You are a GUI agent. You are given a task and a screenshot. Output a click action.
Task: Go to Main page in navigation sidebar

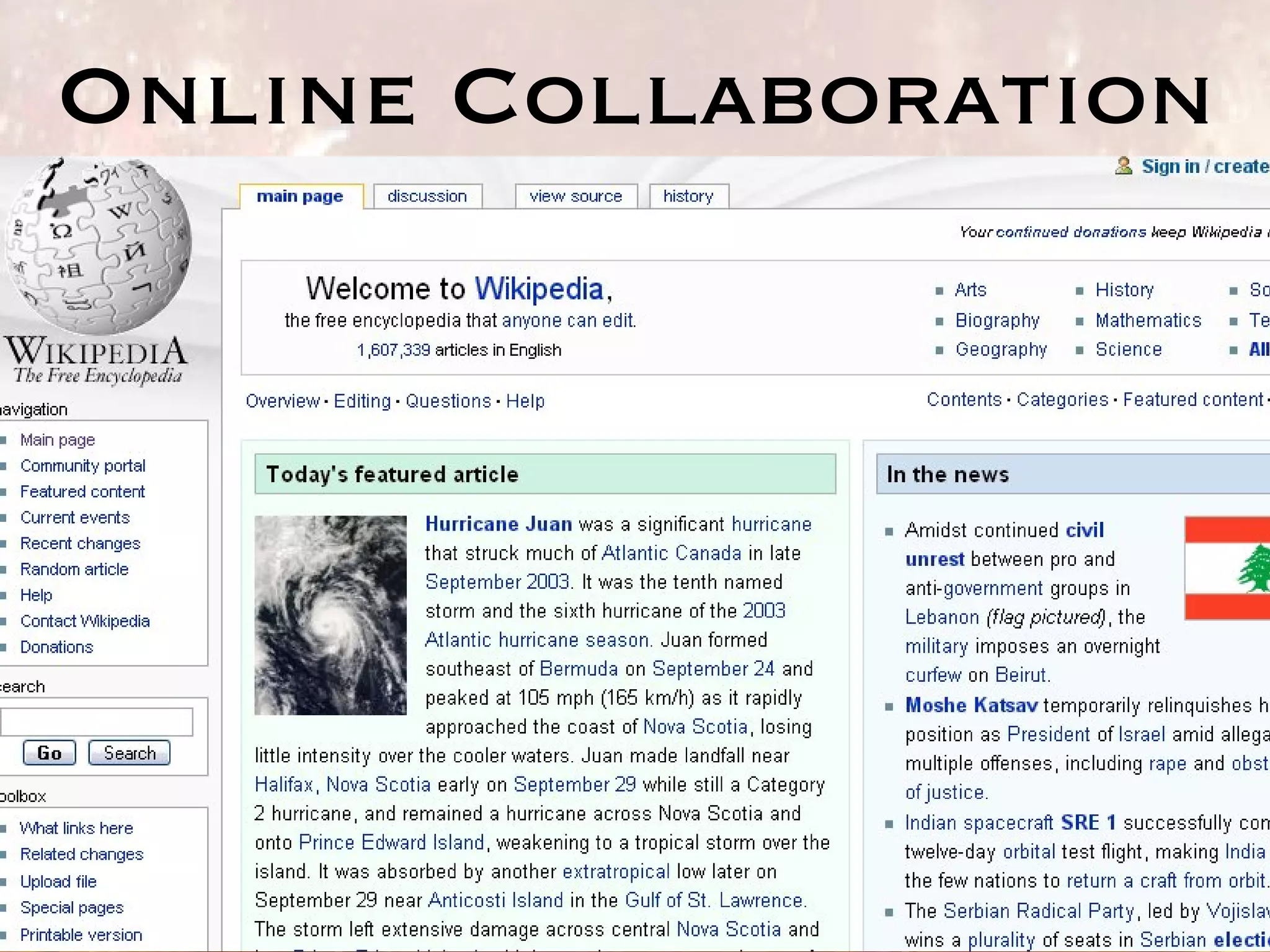pos(58,440)
